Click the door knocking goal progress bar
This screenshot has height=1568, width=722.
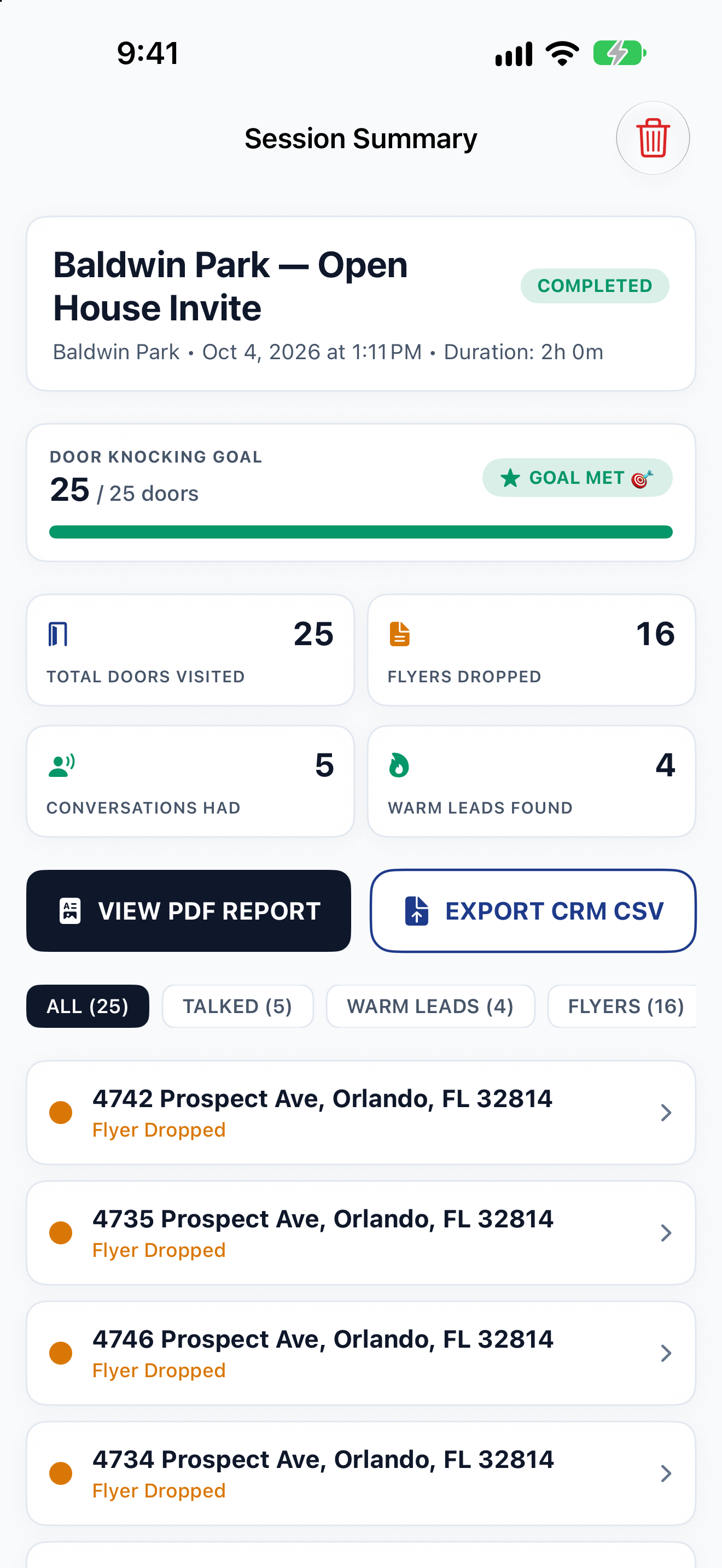click(361, 532)
